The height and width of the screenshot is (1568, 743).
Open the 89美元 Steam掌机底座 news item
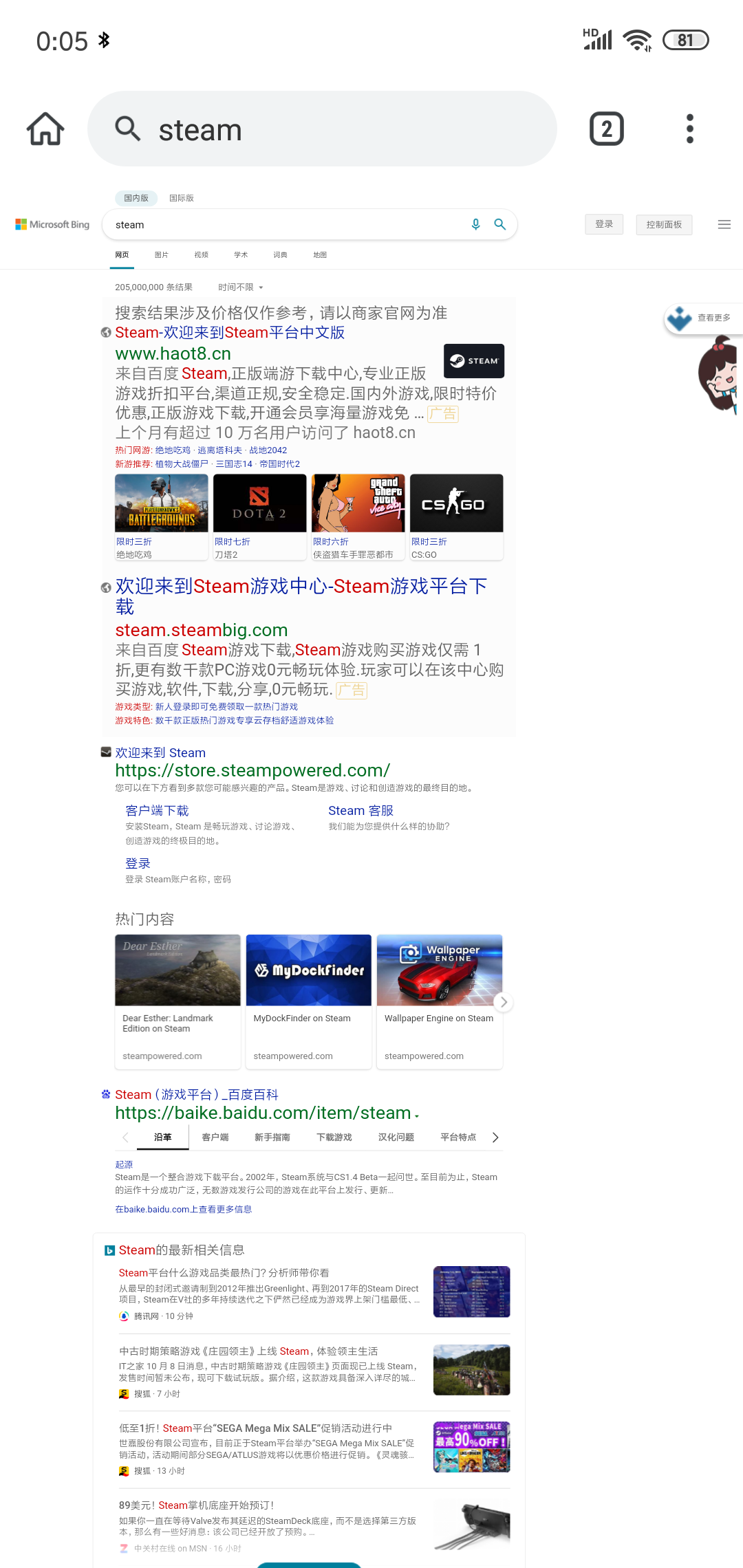(x=197, y=1505)
